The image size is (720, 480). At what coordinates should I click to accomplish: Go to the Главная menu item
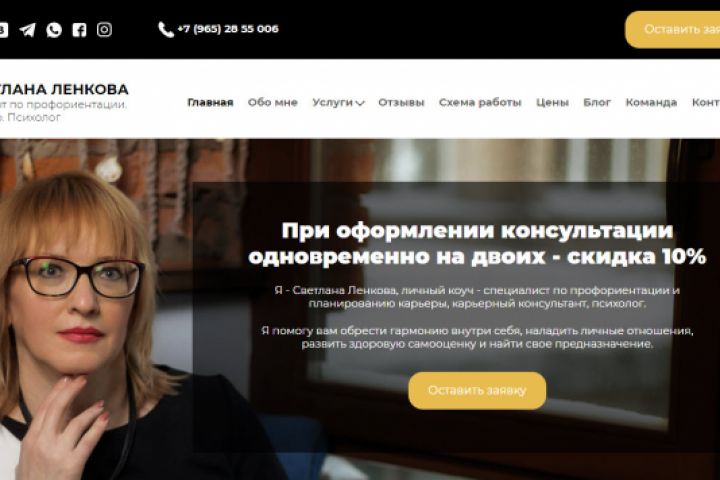pyautogui.click(x=210, y=102)
